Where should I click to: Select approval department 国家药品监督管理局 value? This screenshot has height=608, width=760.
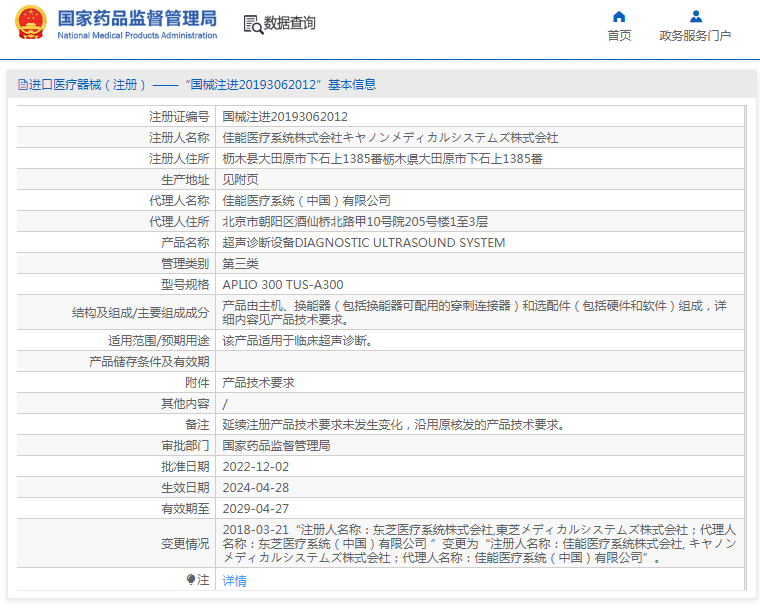(x=276, y=446)
